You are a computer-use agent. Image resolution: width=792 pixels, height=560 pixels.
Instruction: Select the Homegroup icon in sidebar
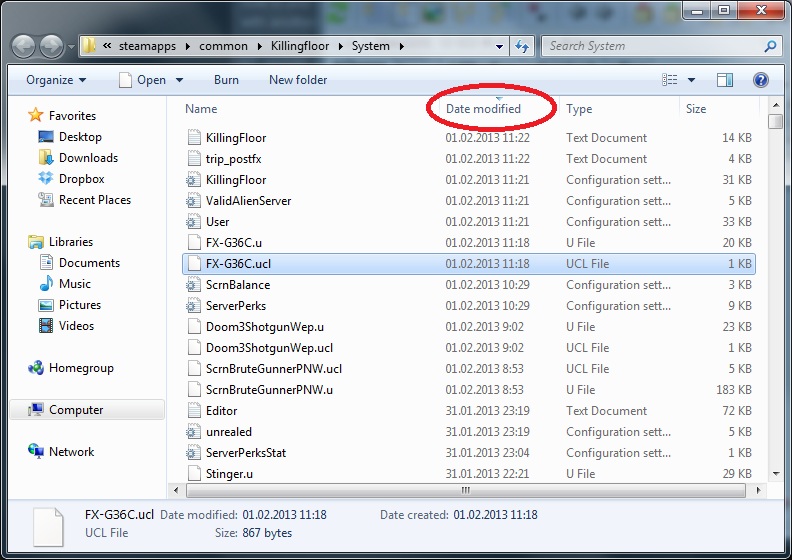point(36,368)
